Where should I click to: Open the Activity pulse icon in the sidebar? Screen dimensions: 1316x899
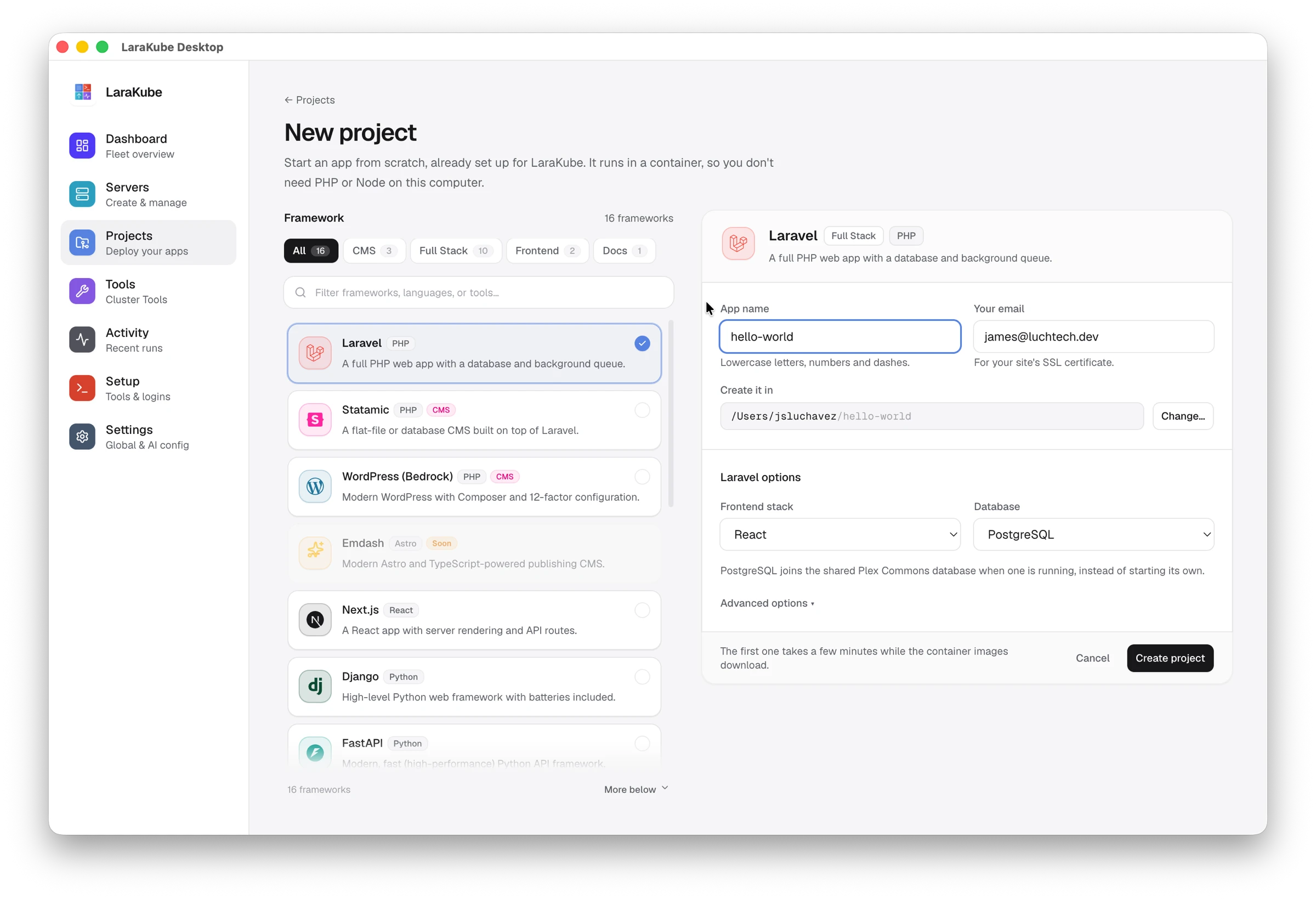(82, 340)
